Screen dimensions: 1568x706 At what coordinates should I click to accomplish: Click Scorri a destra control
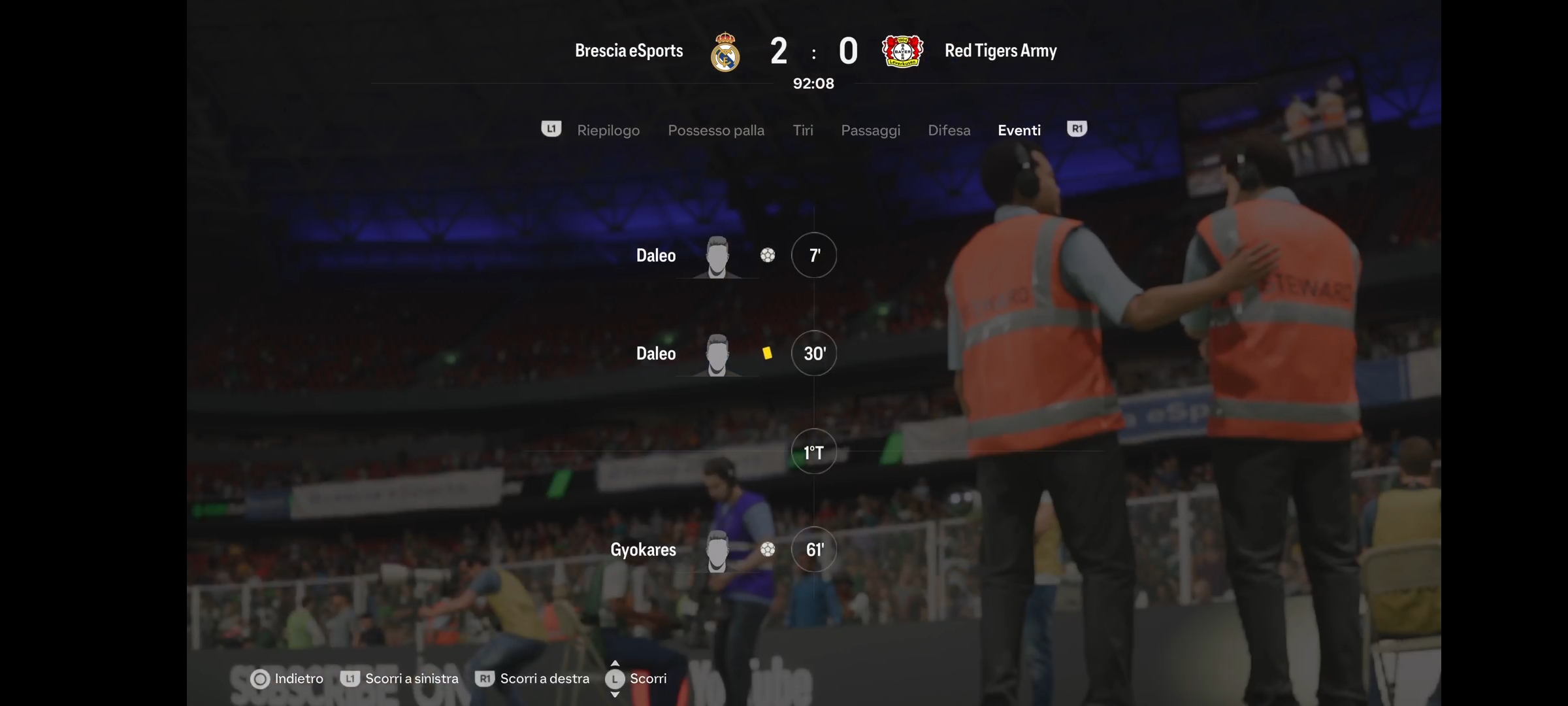[x=532, y=679]
